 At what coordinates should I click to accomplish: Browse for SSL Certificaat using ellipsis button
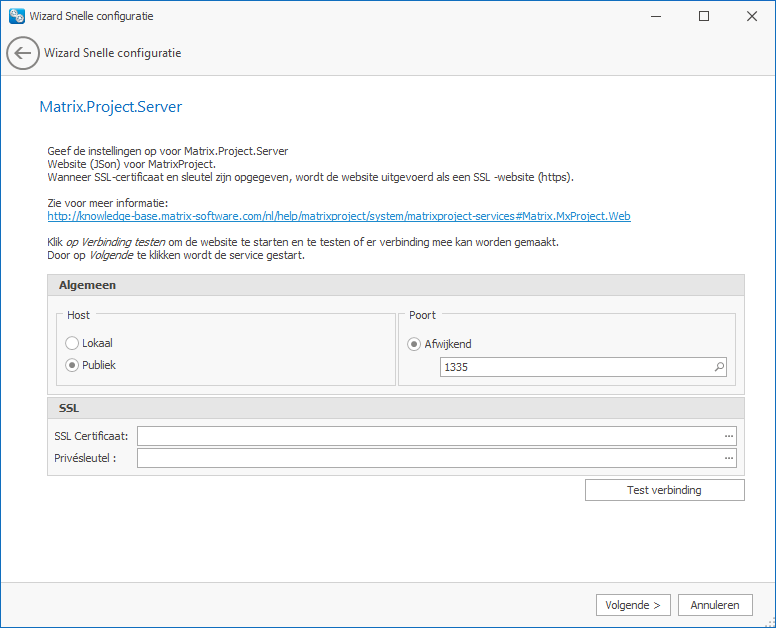[729, 436]
